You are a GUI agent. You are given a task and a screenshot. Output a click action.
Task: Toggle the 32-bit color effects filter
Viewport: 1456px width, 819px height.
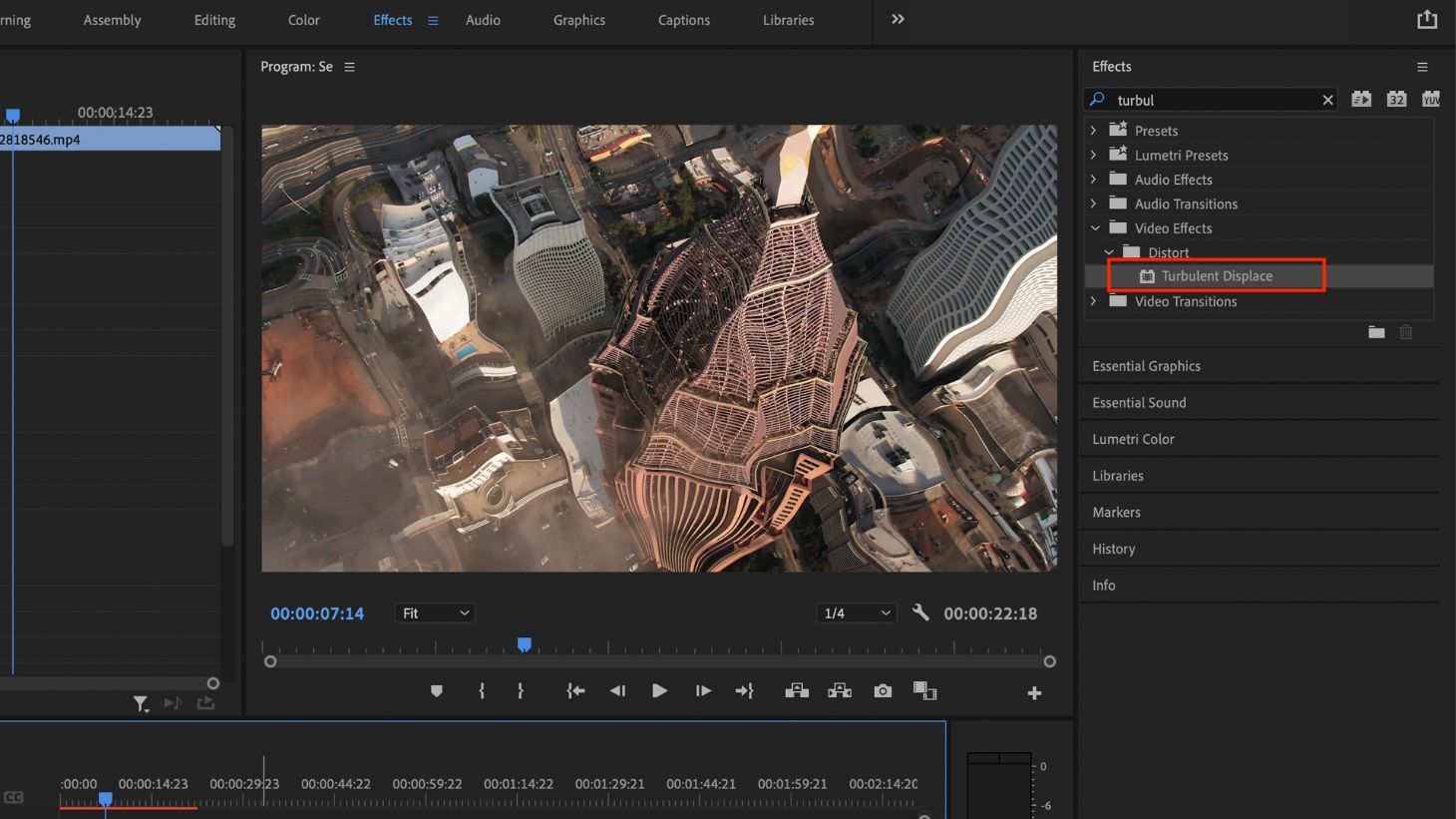(1396, 99)
